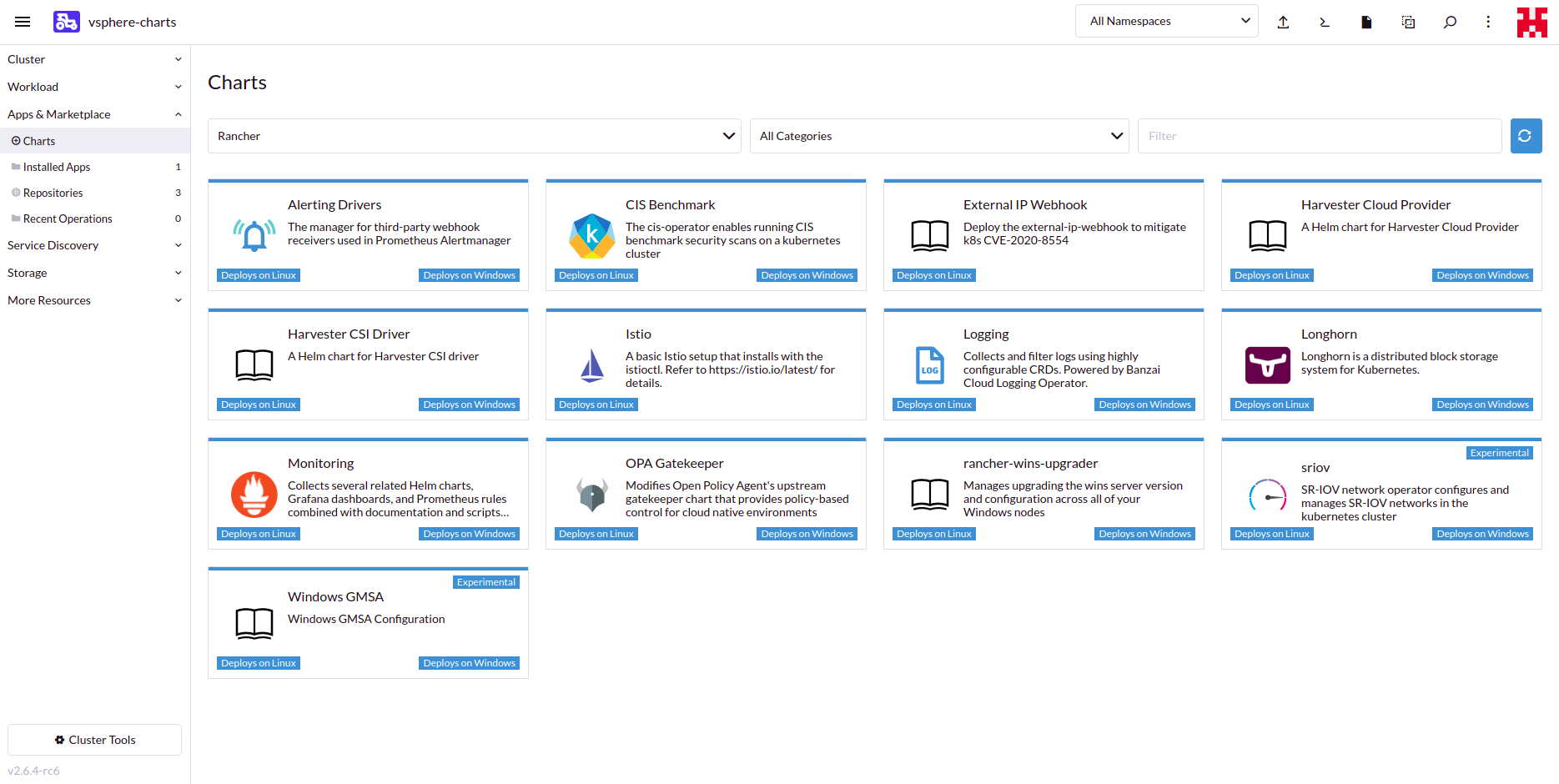Click Deploys on Linux tag on Longhorn

(1272, 405)
